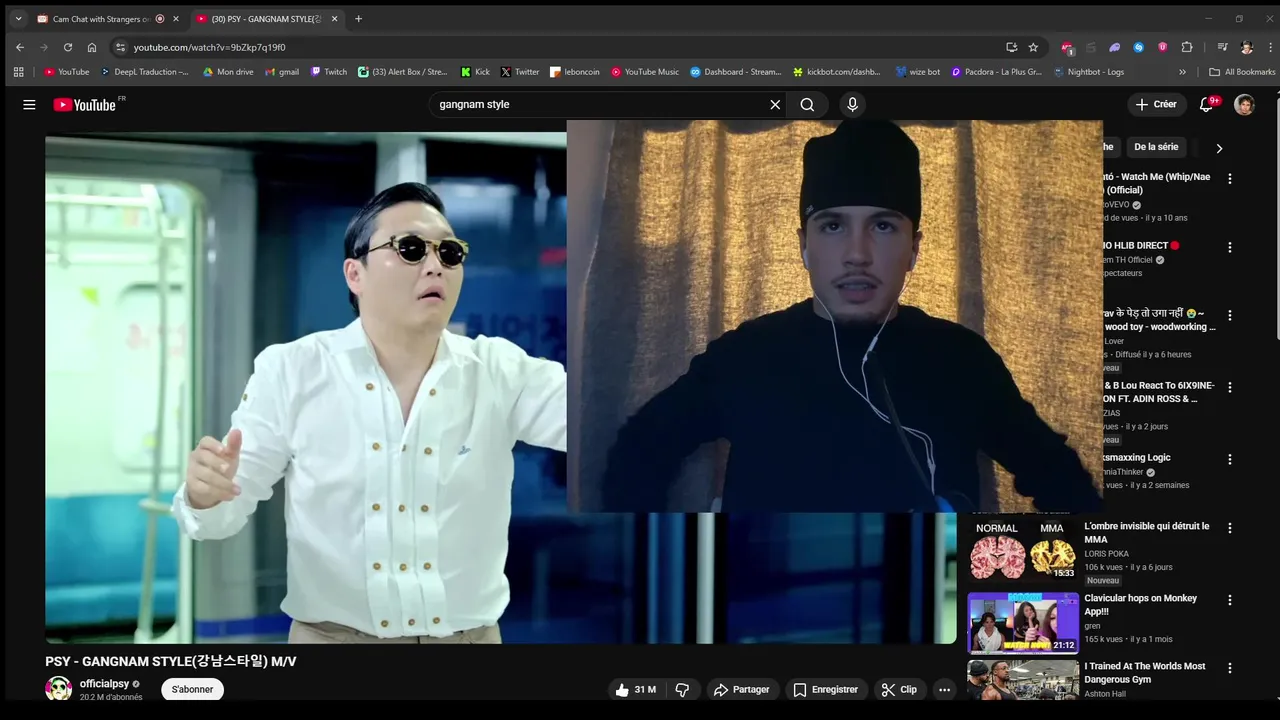1280x720 pixels.
Task: Open the Twitter bookmark
Action: (x=520, y=72)
